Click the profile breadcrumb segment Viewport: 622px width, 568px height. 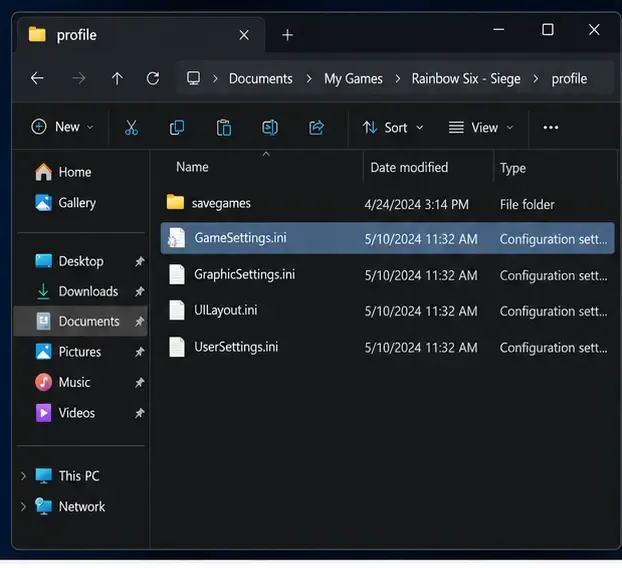click(x=569, y=79)
